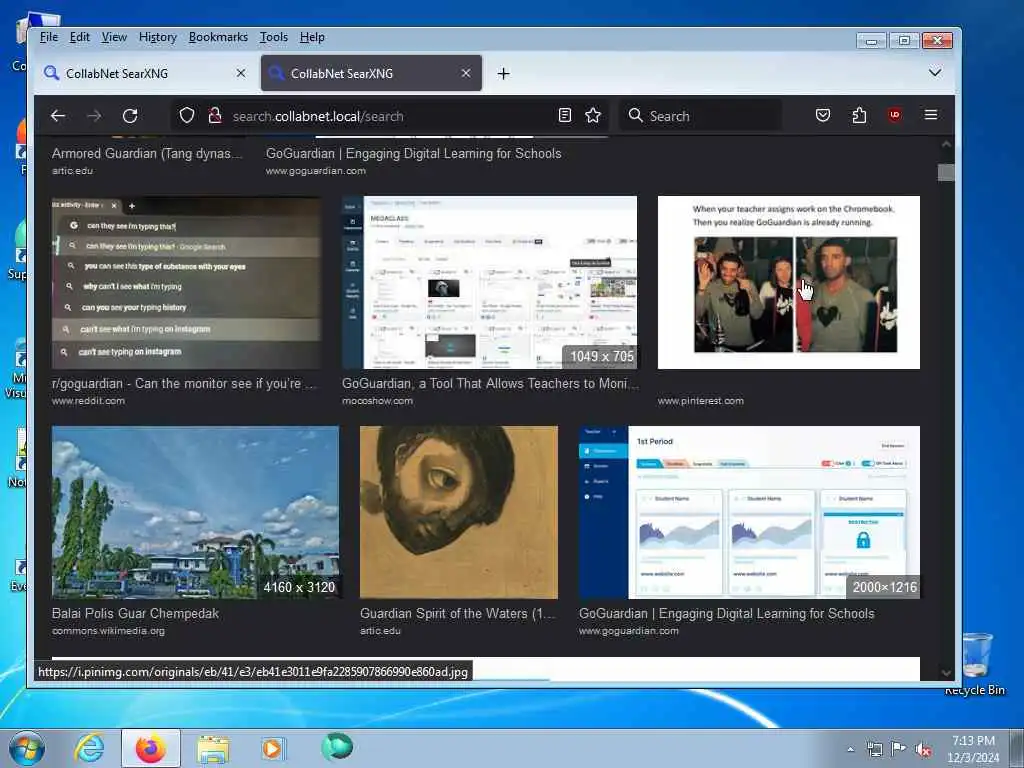Image resolution: width=1024 pixels, height=768 pixels.
Task: Launch Internet Explorer from taskbar
Action: (89, 748)
